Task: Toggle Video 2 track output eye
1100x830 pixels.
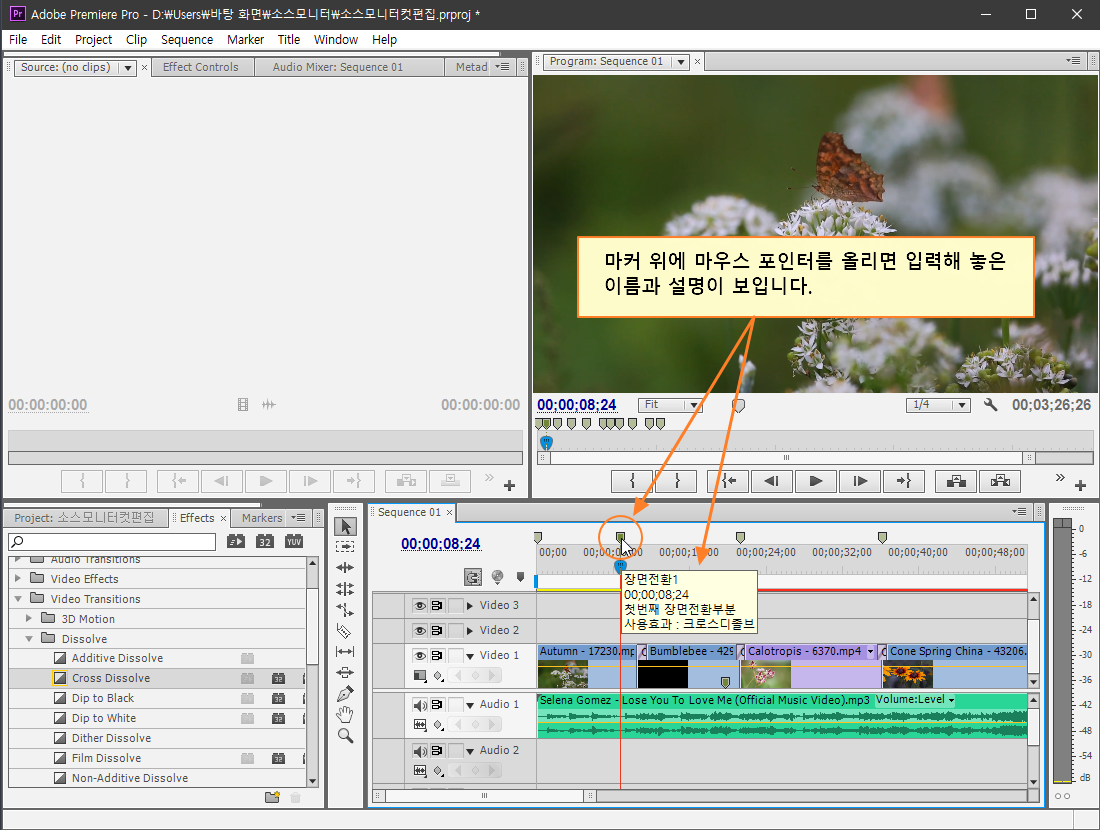Action: (420, 631)
